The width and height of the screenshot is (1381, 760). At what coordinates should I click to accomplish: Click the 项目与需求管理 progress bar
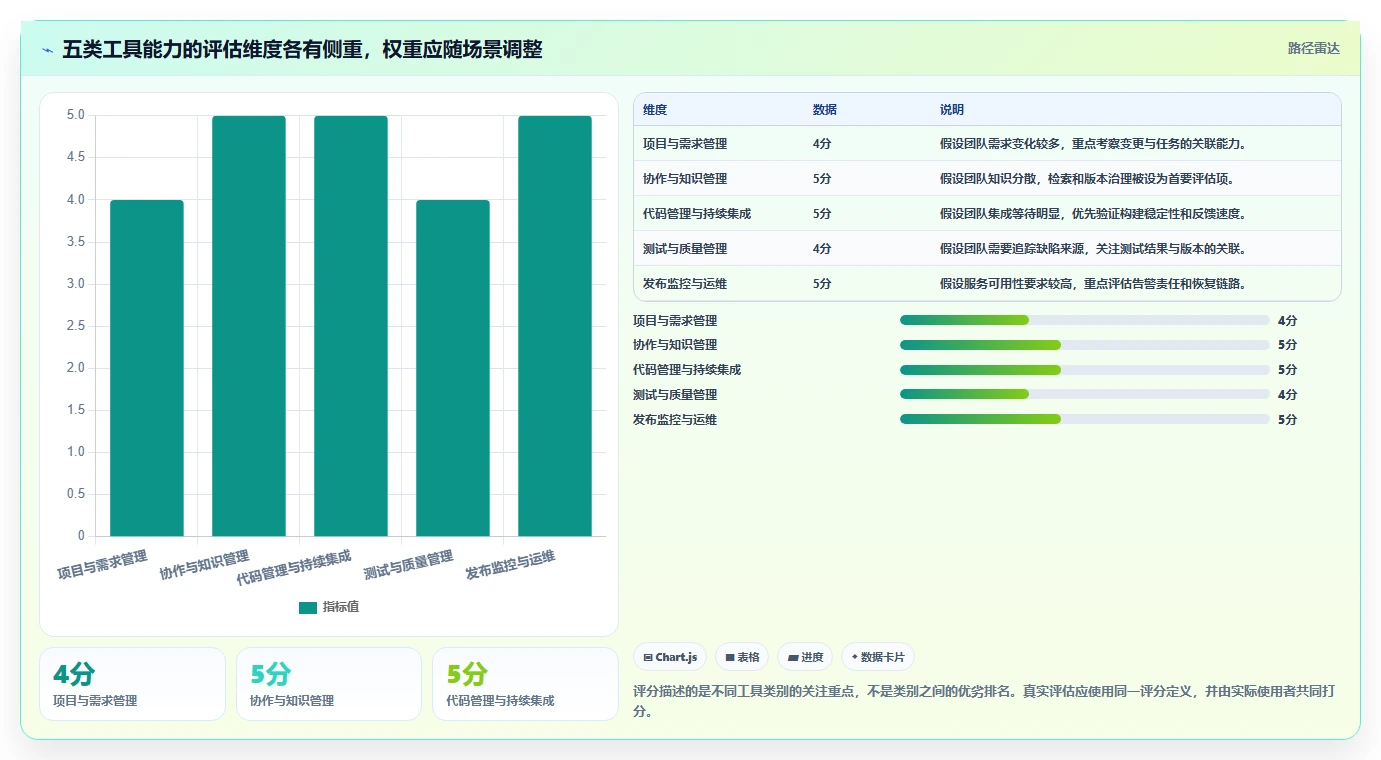click(1085, 320)
